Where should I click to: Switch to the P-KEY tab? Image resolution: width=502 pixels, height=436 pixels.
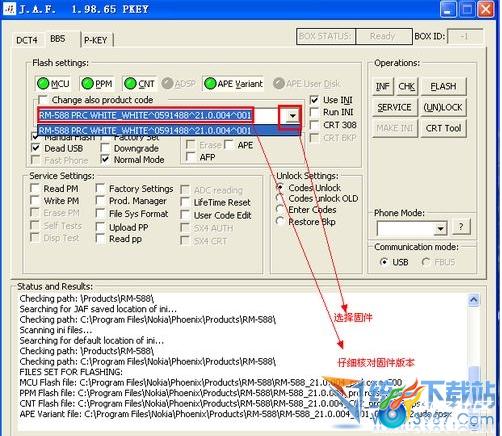(x=96, y=40)
